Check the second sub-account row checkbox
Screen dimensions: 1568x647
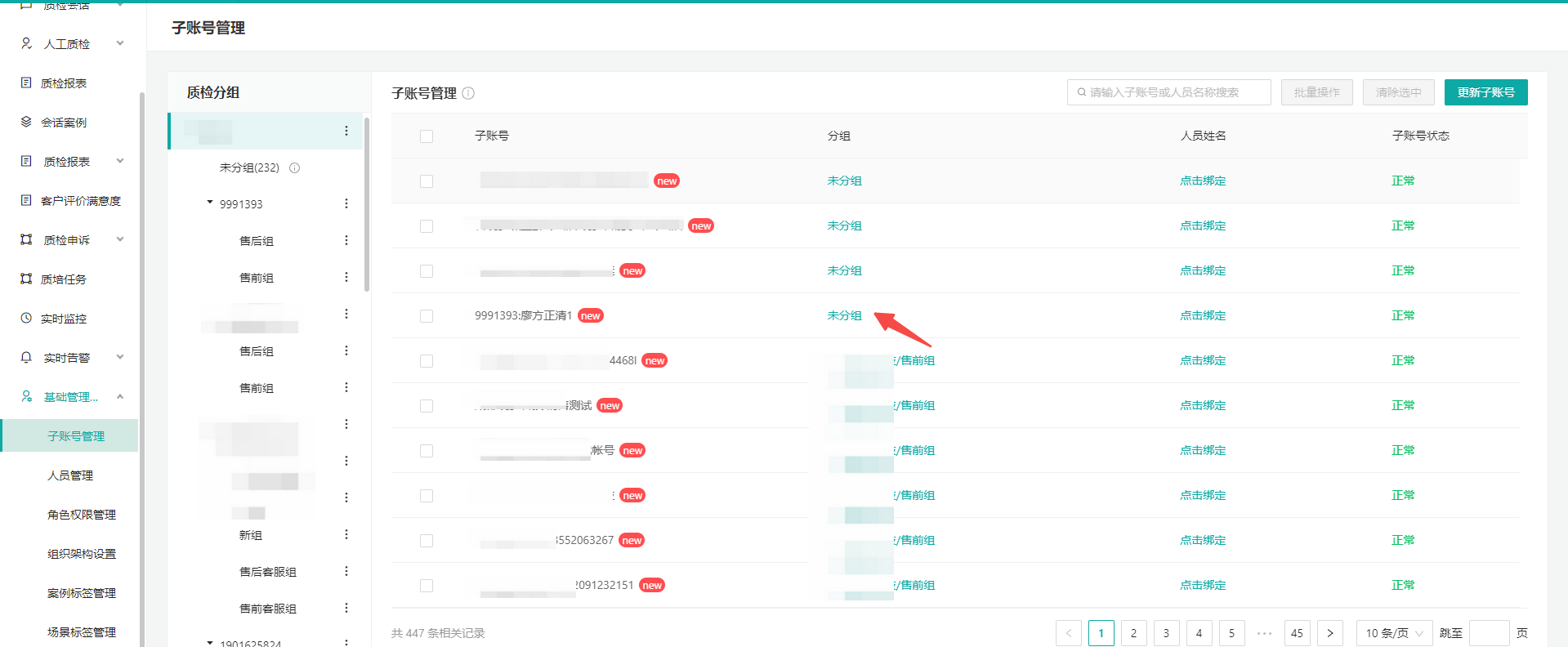pyautogui.click(x=427, y=226)
